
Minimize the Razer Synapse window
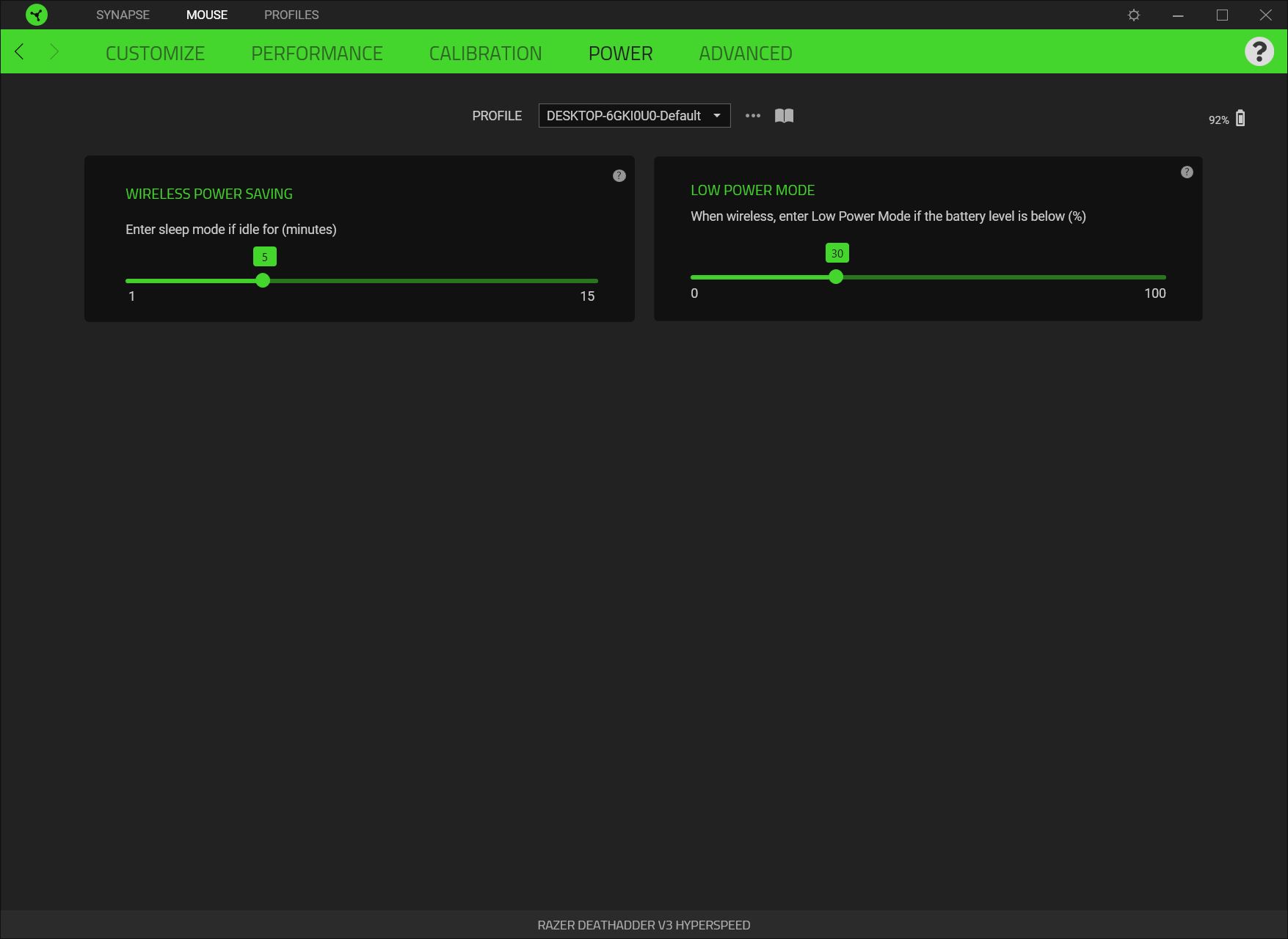1178,15
